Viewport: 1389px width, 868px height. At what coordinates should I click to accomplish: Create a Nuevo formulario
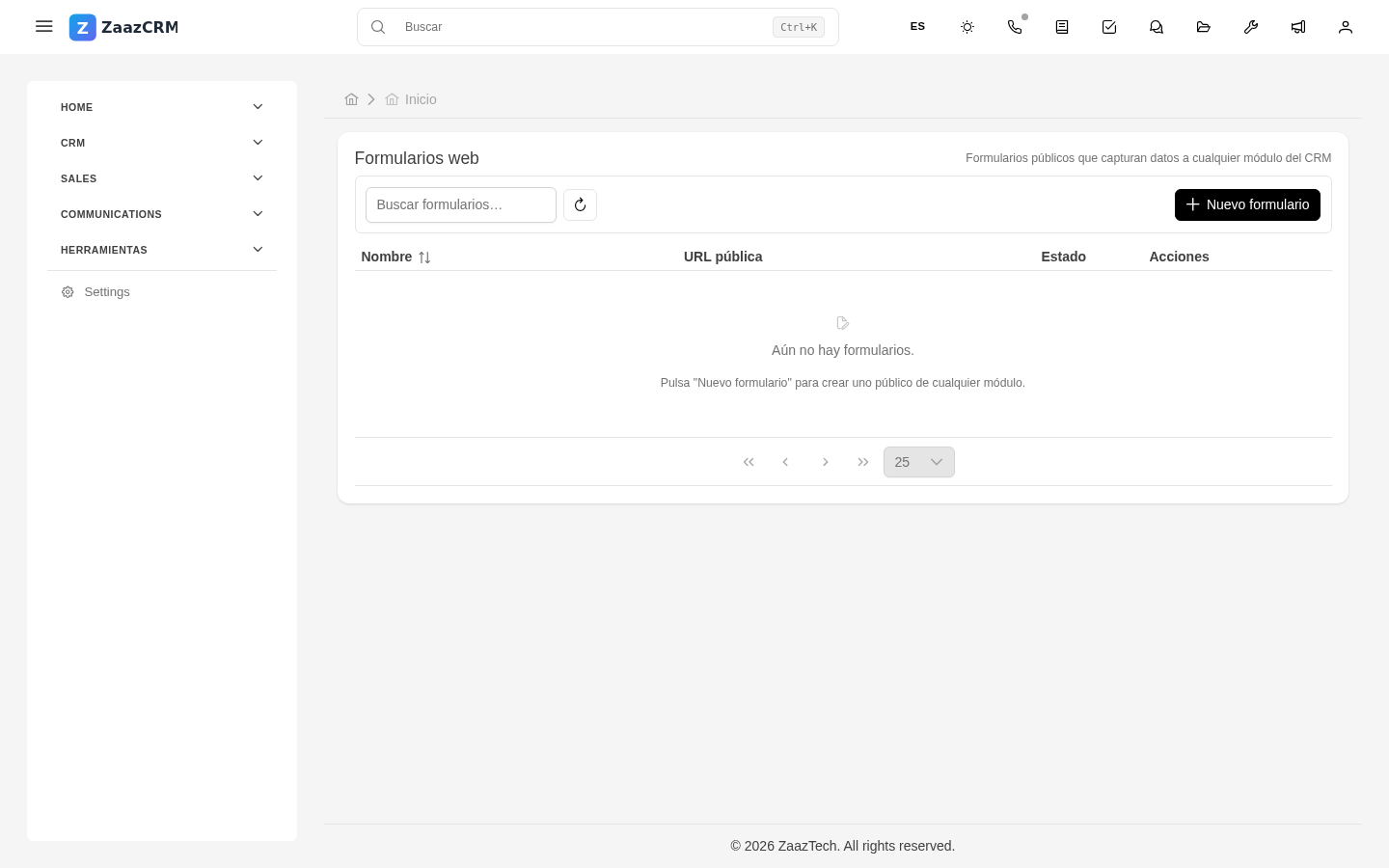(1247, 204)
